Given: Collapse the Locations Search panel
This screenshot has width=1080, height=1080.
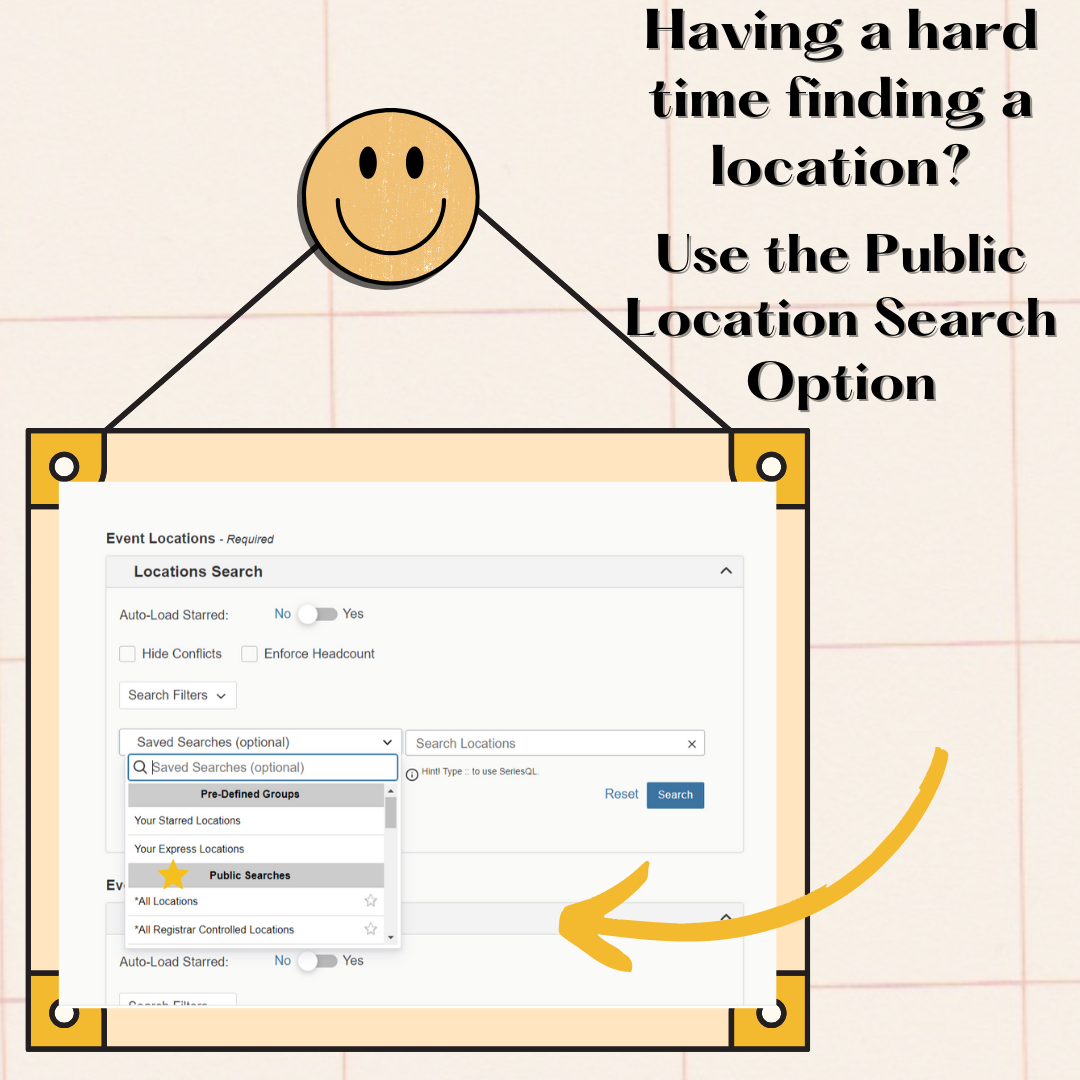Looking at the screenshot, I should (726, 571).
